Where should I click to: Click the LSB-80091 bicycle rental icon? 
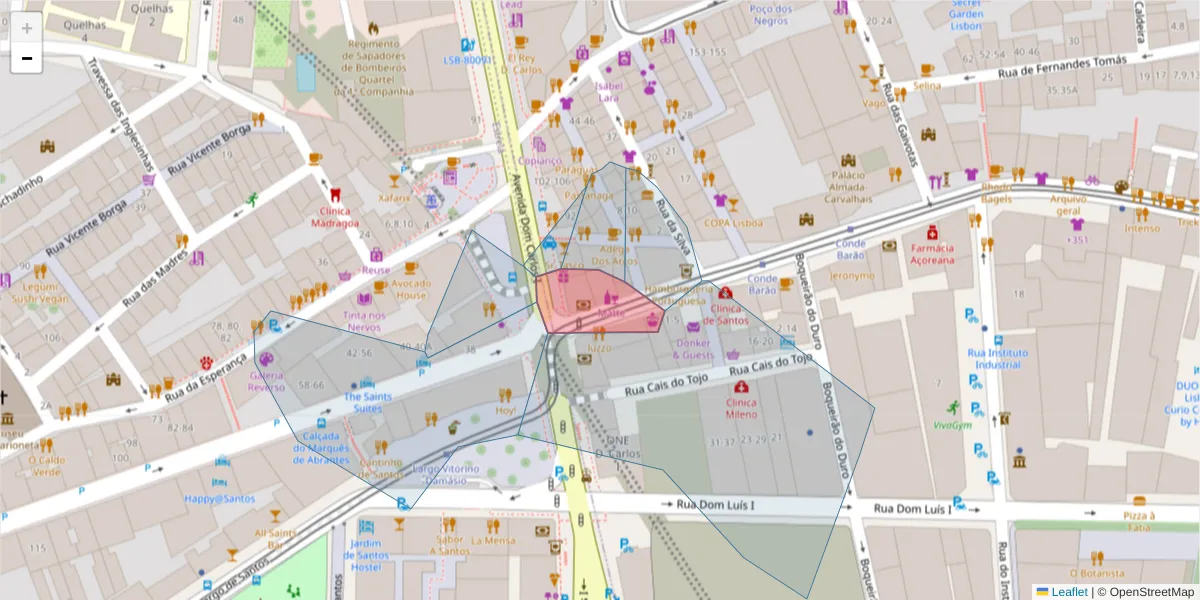pos(464,46)
